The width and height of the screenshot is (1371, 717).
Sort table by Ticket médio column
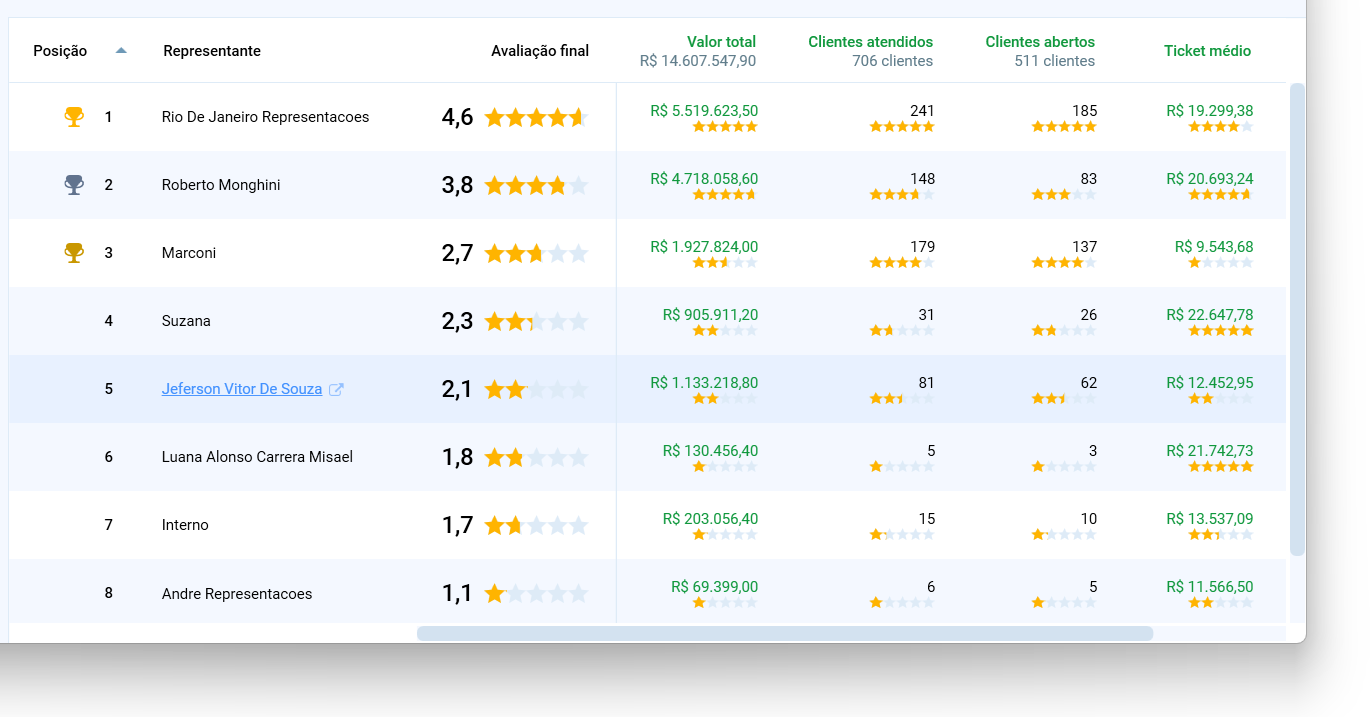click(x=1207, y=51)
